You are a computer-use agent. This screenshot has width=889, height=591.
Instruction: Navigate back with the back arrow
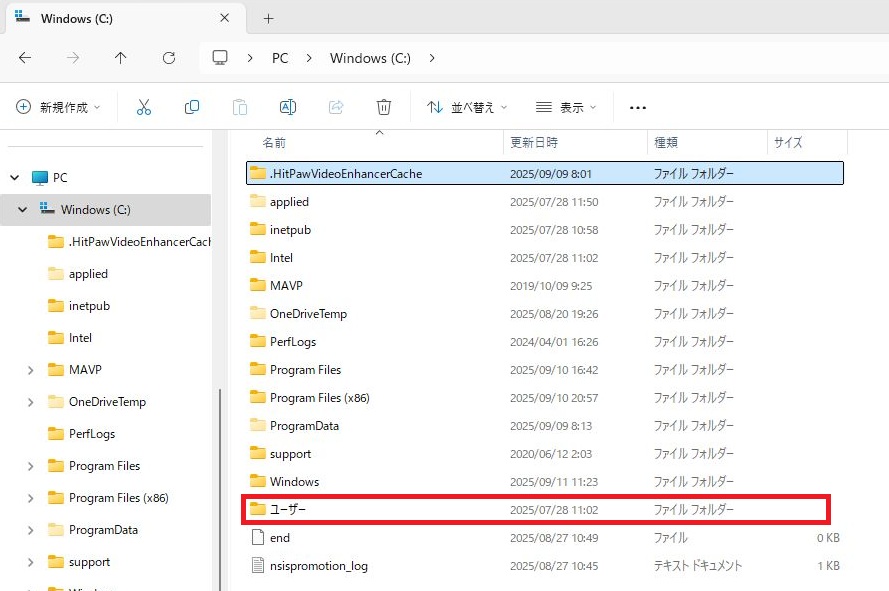coord(25,58)
